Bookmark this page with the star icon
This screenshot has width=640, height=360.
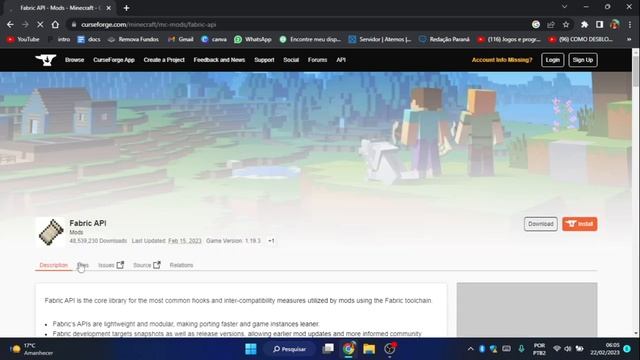(x=566, y=24)
